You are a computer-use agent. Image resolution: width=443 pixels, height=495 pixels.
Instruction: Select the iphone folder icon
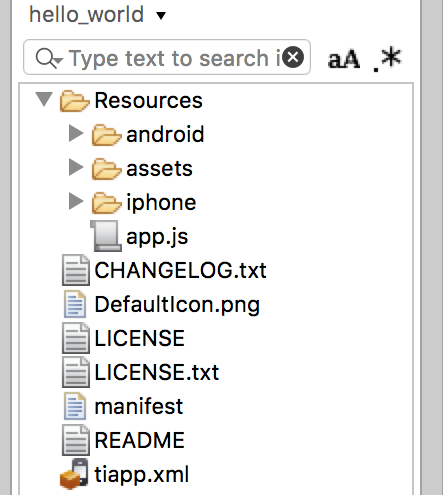tap(106, 202)
